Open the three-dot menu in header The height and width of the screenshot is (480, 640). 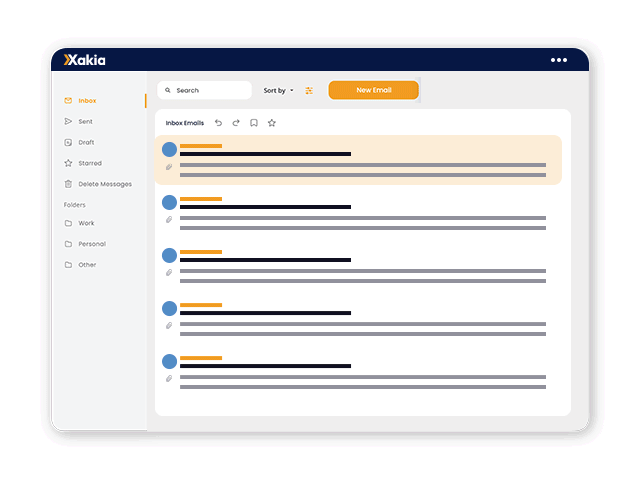tap(559, 60)
